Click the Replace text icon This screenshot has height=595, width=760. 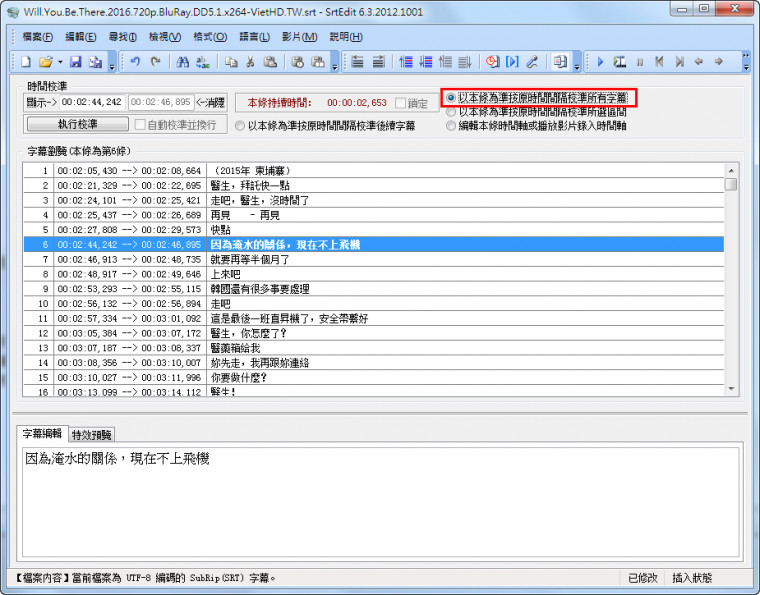pos(203,62)
